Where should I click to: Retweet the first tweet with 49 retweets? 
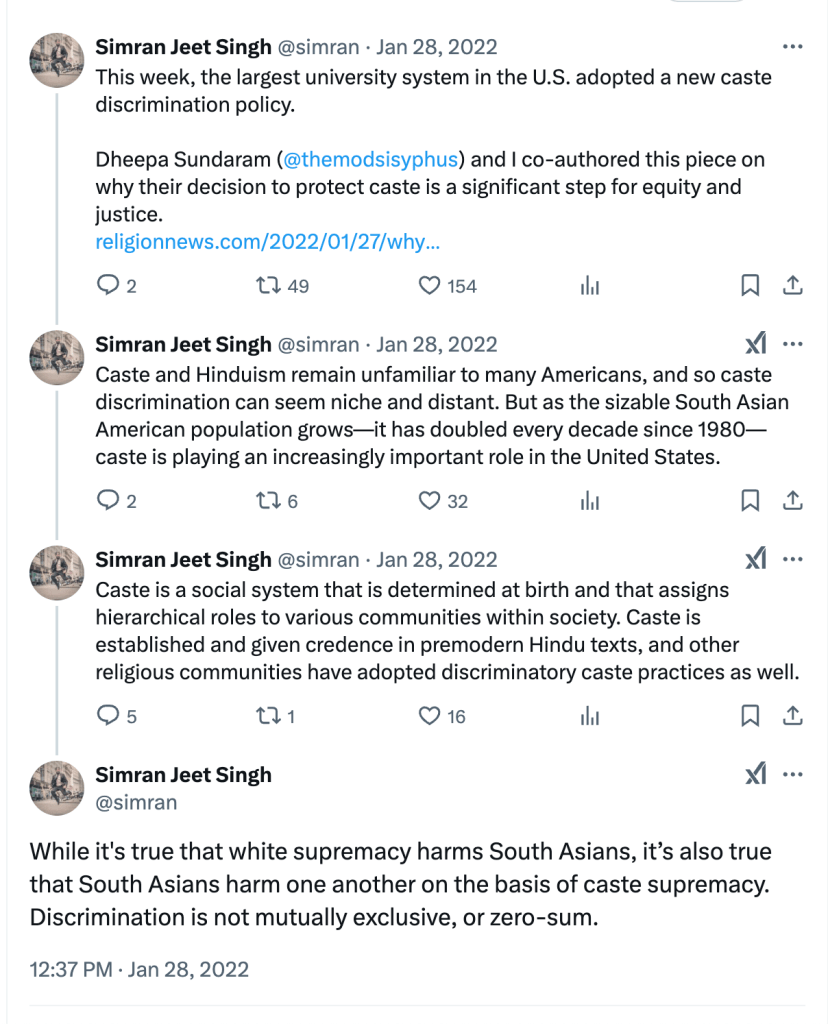click(x=267, y=286)
